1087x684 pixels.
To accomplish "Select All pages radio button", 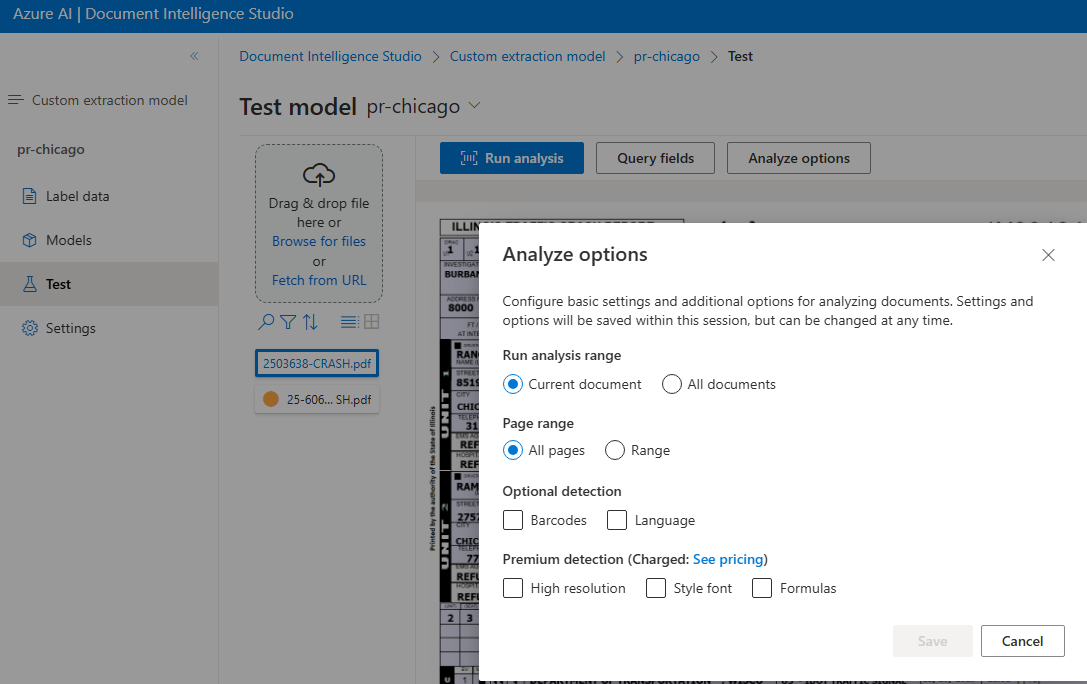I will click(513, 450).
